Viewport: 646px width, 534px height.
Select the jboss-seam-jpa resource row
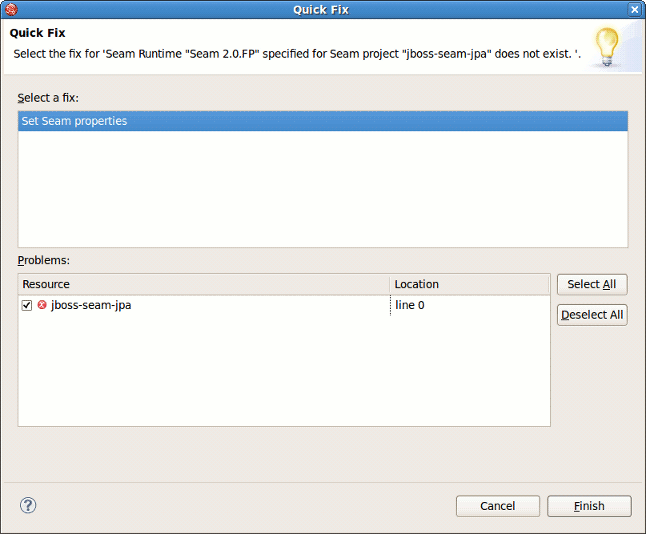tap(91, 305)
